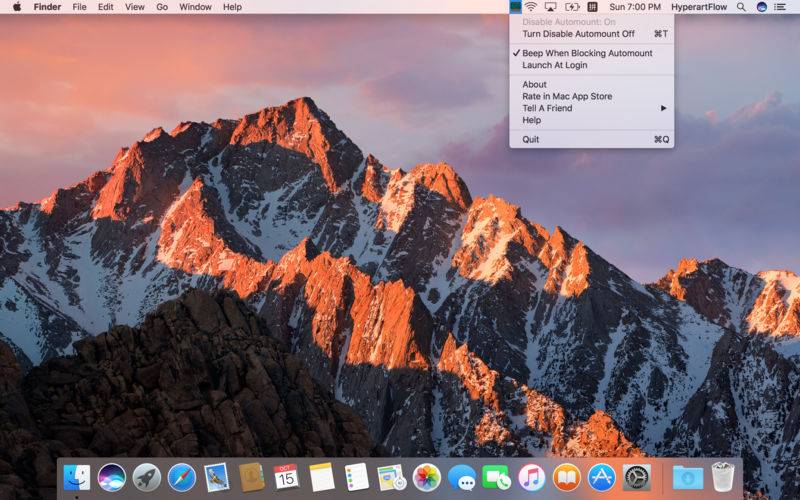This screenshot has width=800, height=500.
Task: Open System Preferences gear in Dock
Action: pyautogui.click(x=637, y=477)
